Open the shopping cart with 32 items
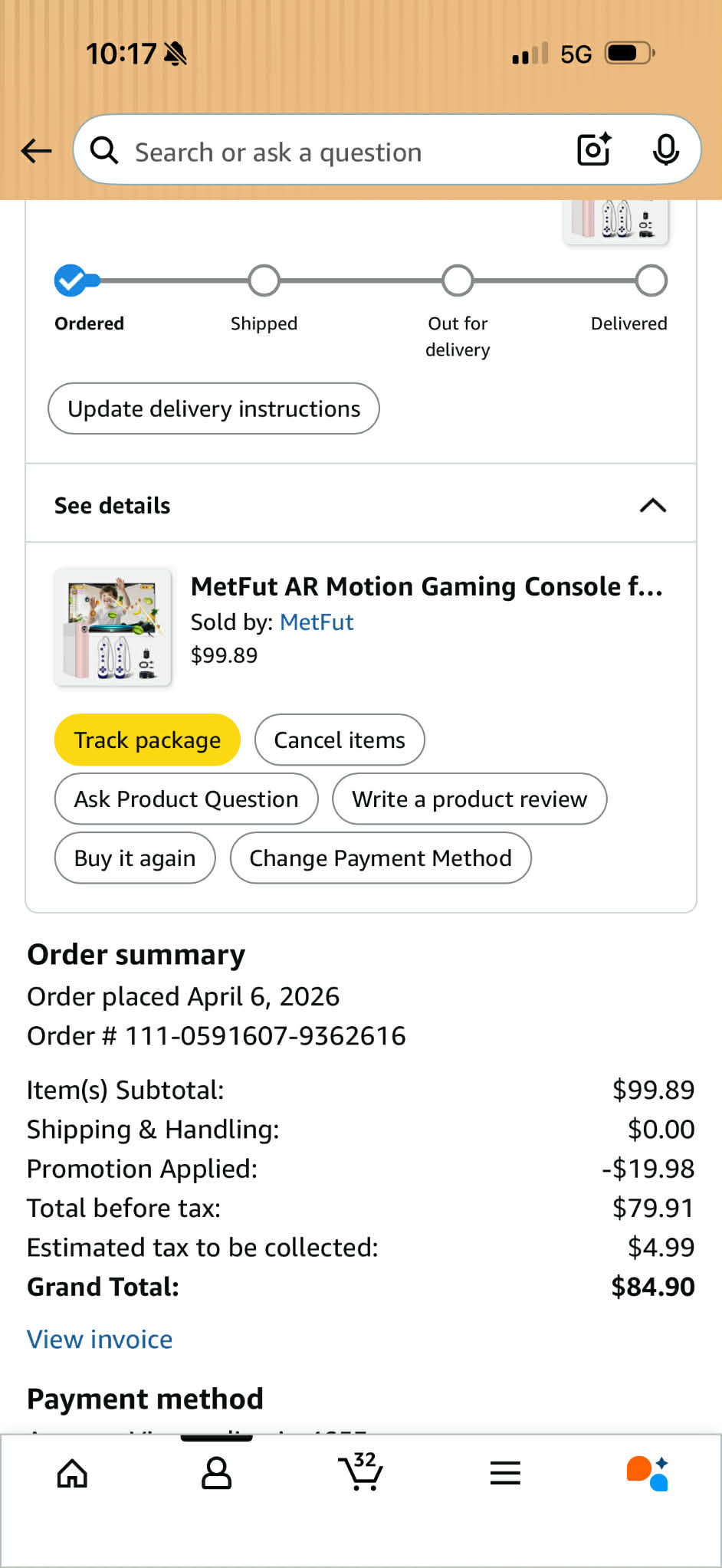This screenshot has height=1568, width=722. 360,1471
